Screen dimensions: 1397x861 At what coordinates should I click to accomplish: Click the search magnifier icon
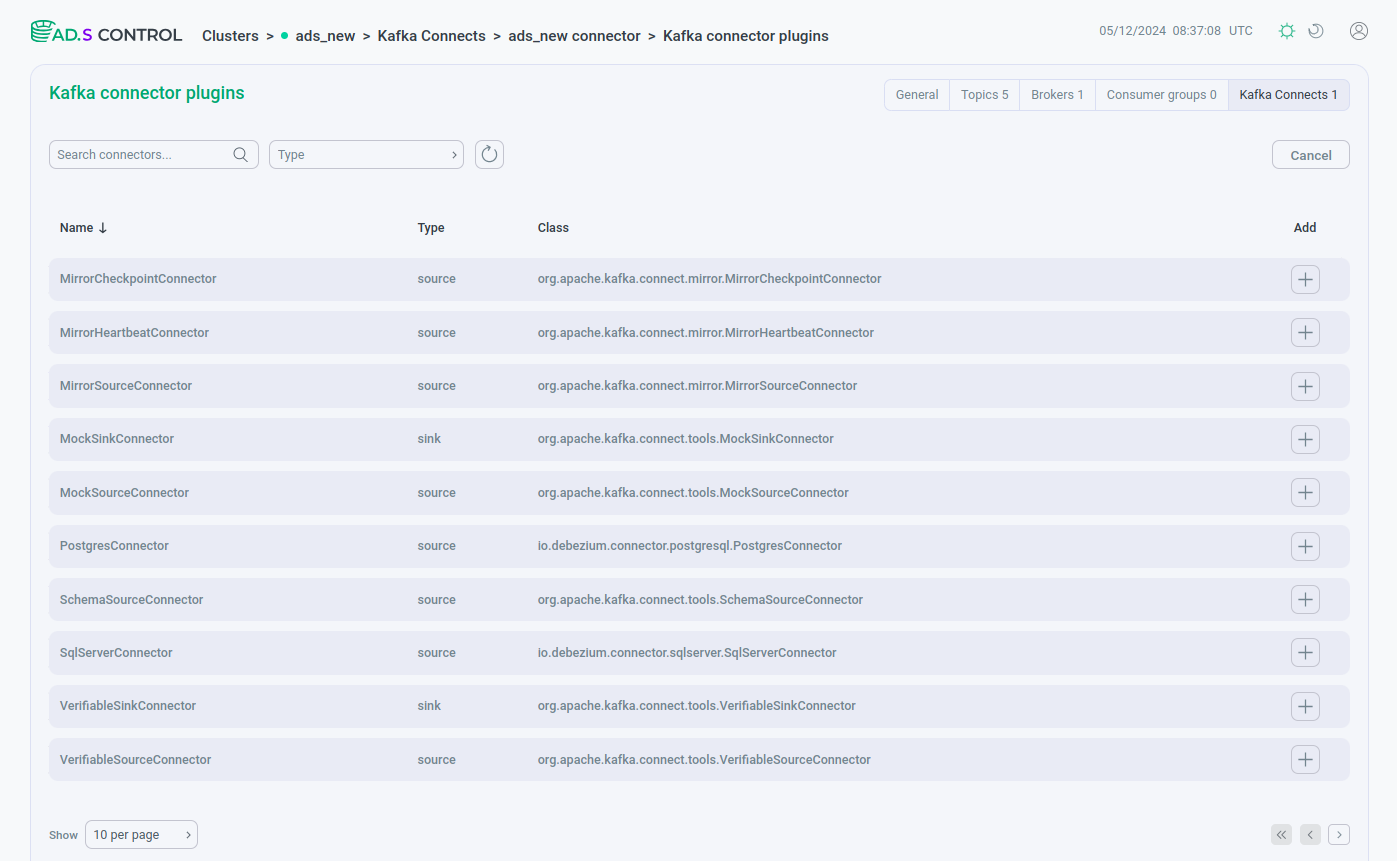coord(240,154)
